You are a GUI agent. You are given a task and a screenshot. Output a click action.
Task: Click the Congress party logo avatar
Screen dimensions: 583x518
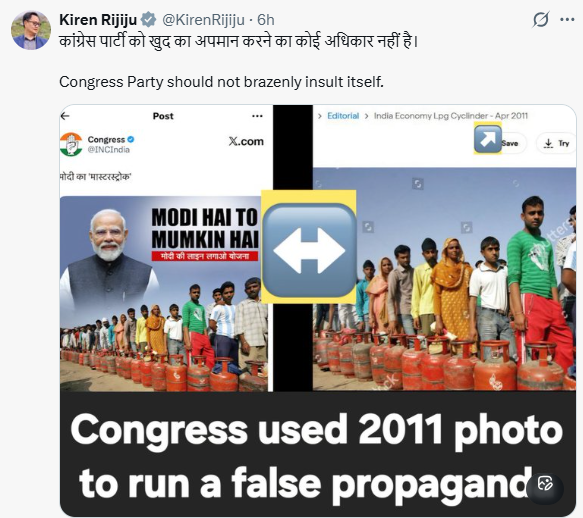tap(71, 144)
